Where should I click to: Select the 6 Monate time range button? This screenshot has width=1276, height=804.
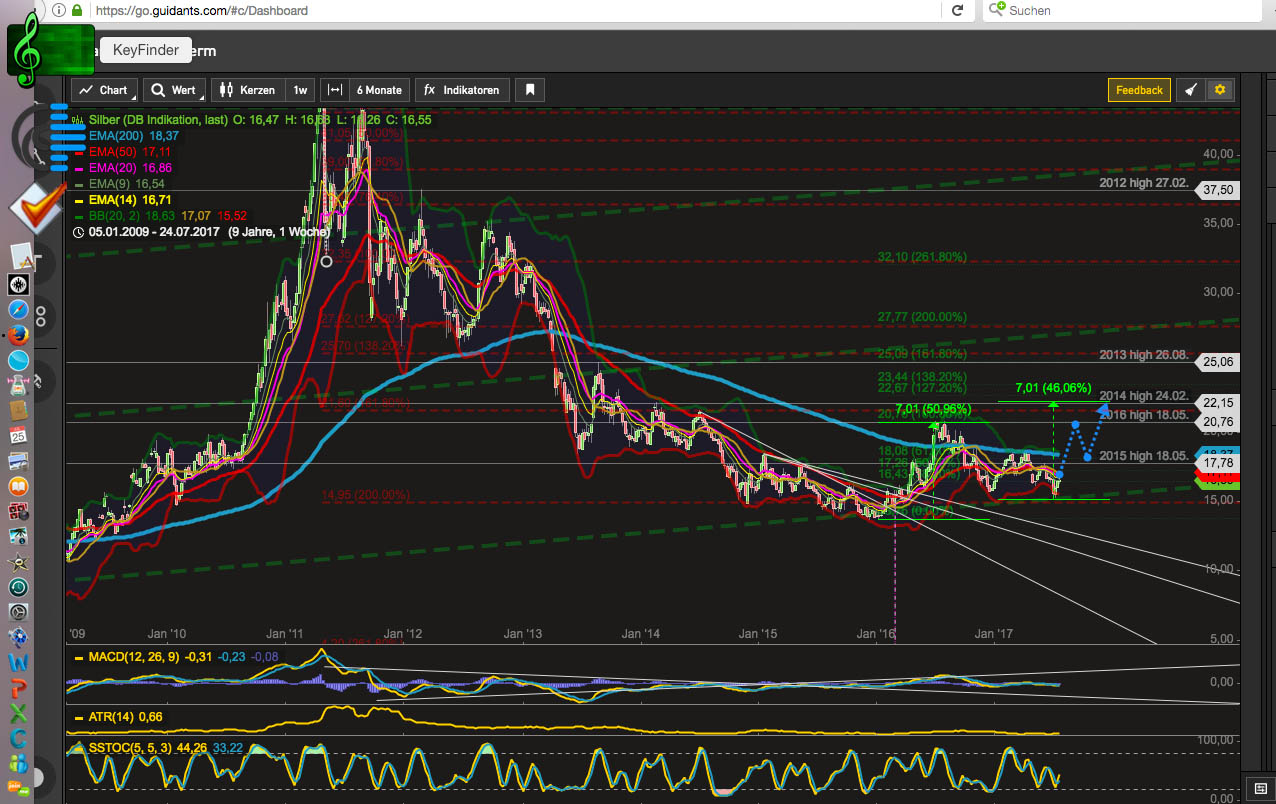point(378,90)
